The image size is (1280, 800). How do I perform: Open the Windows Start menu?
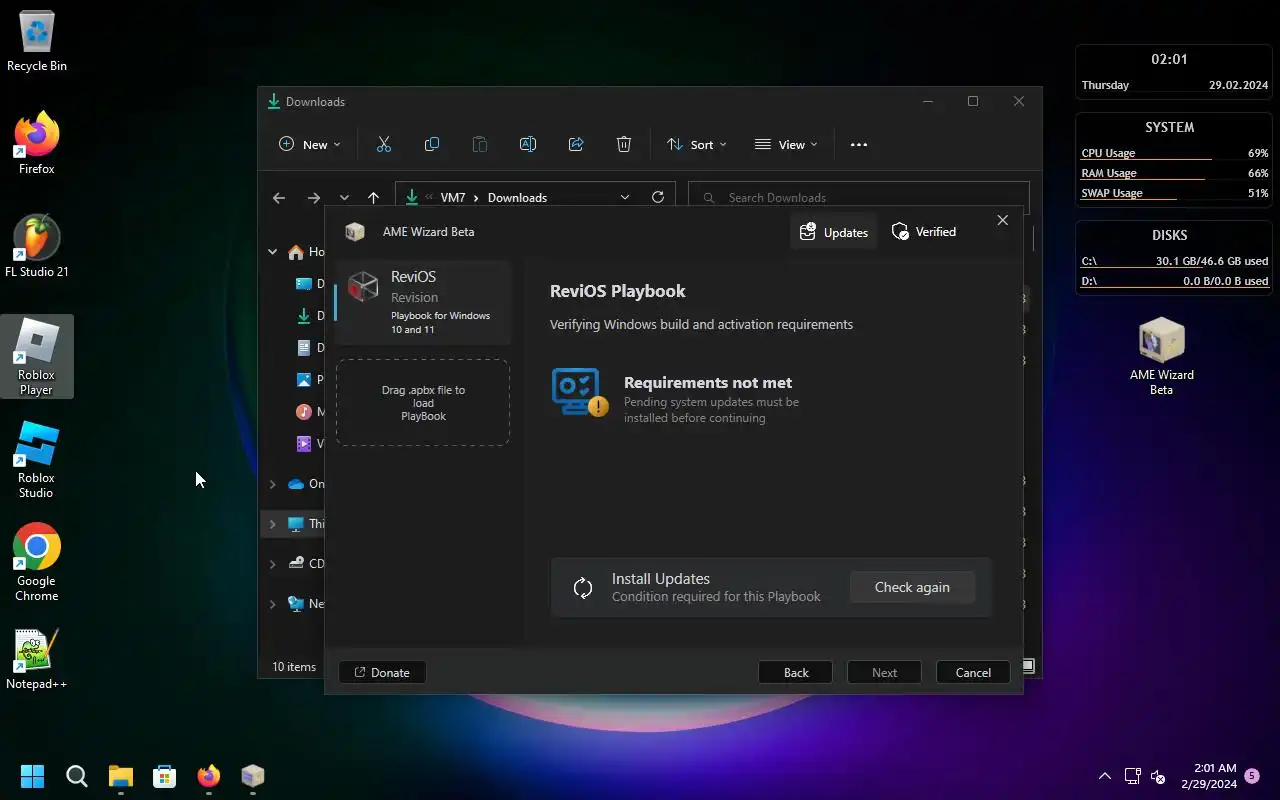(33, 776)
